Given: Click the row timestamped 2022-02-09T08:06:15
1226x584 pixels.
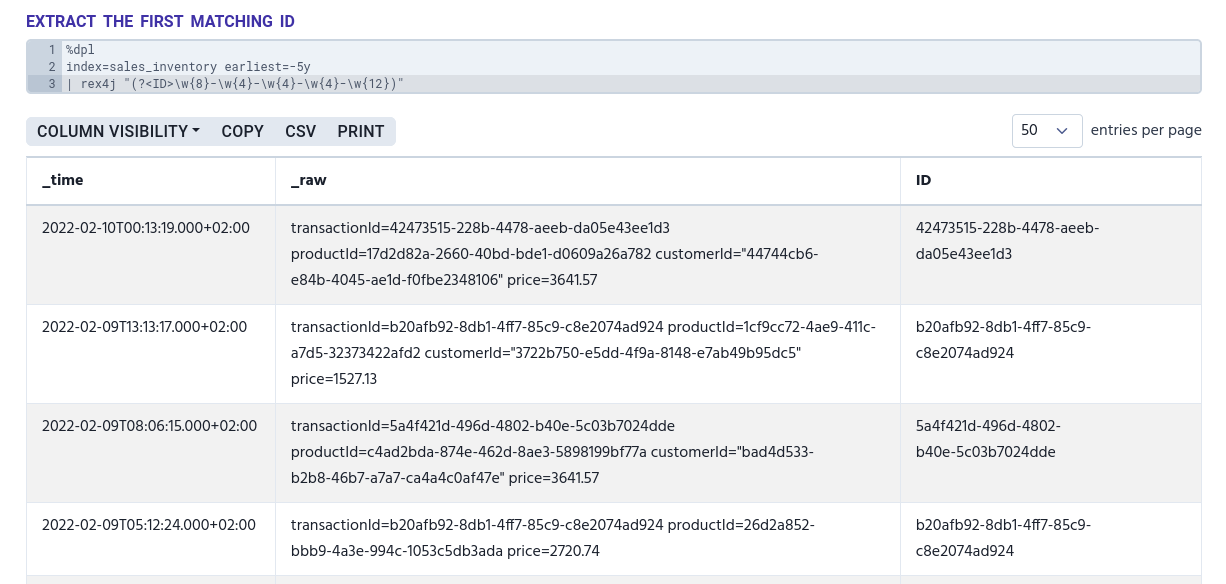Looking at the screenshot, I should [x=148, y=426].
